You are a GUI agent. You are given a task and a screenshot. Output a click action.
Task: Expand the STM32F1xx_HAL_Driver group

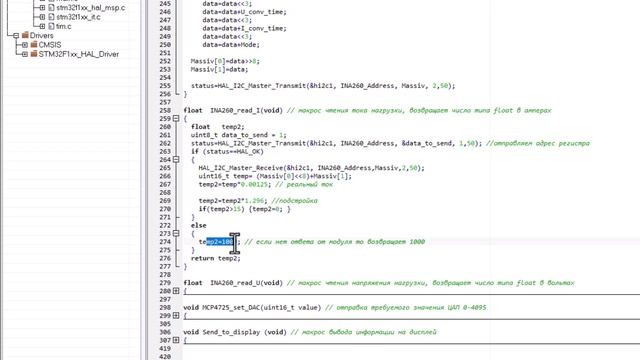(25, 54)
